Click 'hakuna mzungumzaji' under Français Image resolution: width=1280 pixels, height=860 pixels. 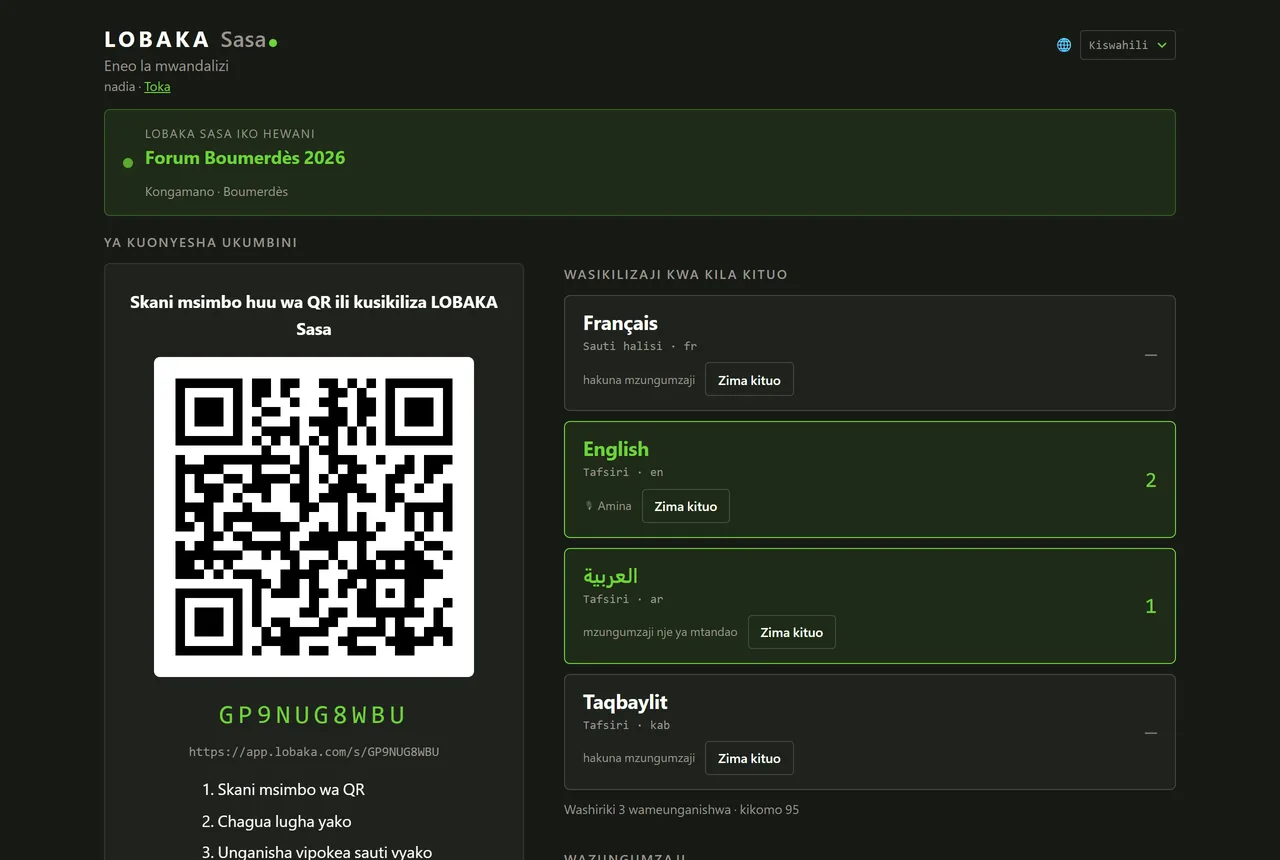click(x=639, y=380)
